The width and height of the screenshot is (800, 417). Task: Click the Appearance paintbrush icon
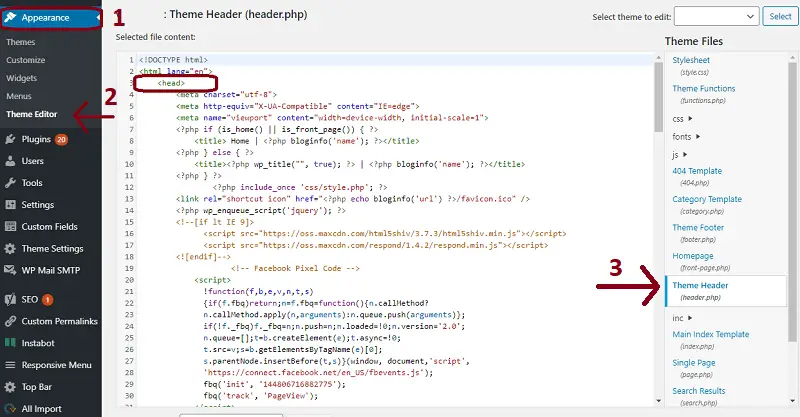(x=10, y=17)
